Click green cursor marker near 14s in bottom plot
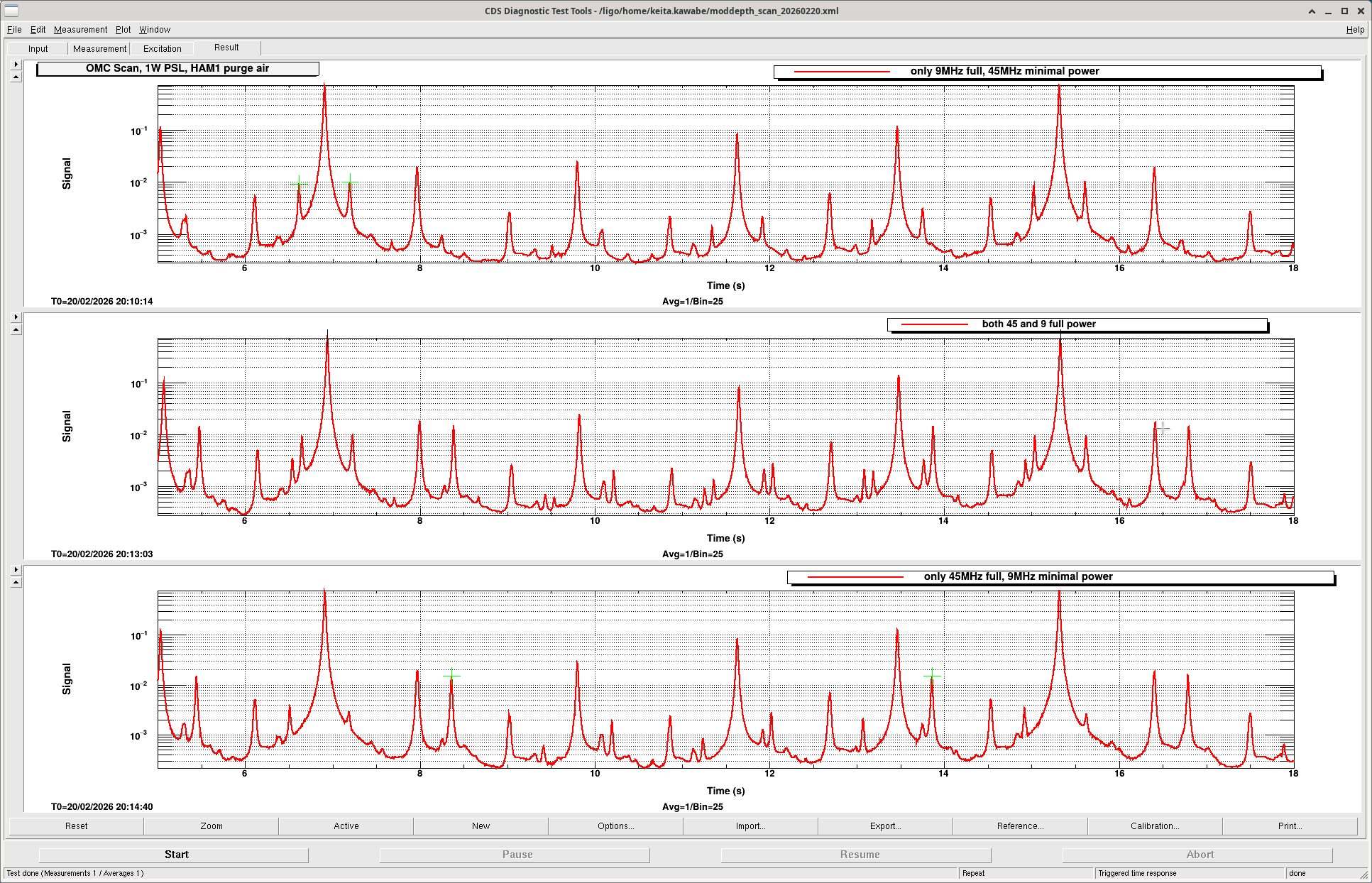The height and width of the screenshot is (883, 1372). 932,676
